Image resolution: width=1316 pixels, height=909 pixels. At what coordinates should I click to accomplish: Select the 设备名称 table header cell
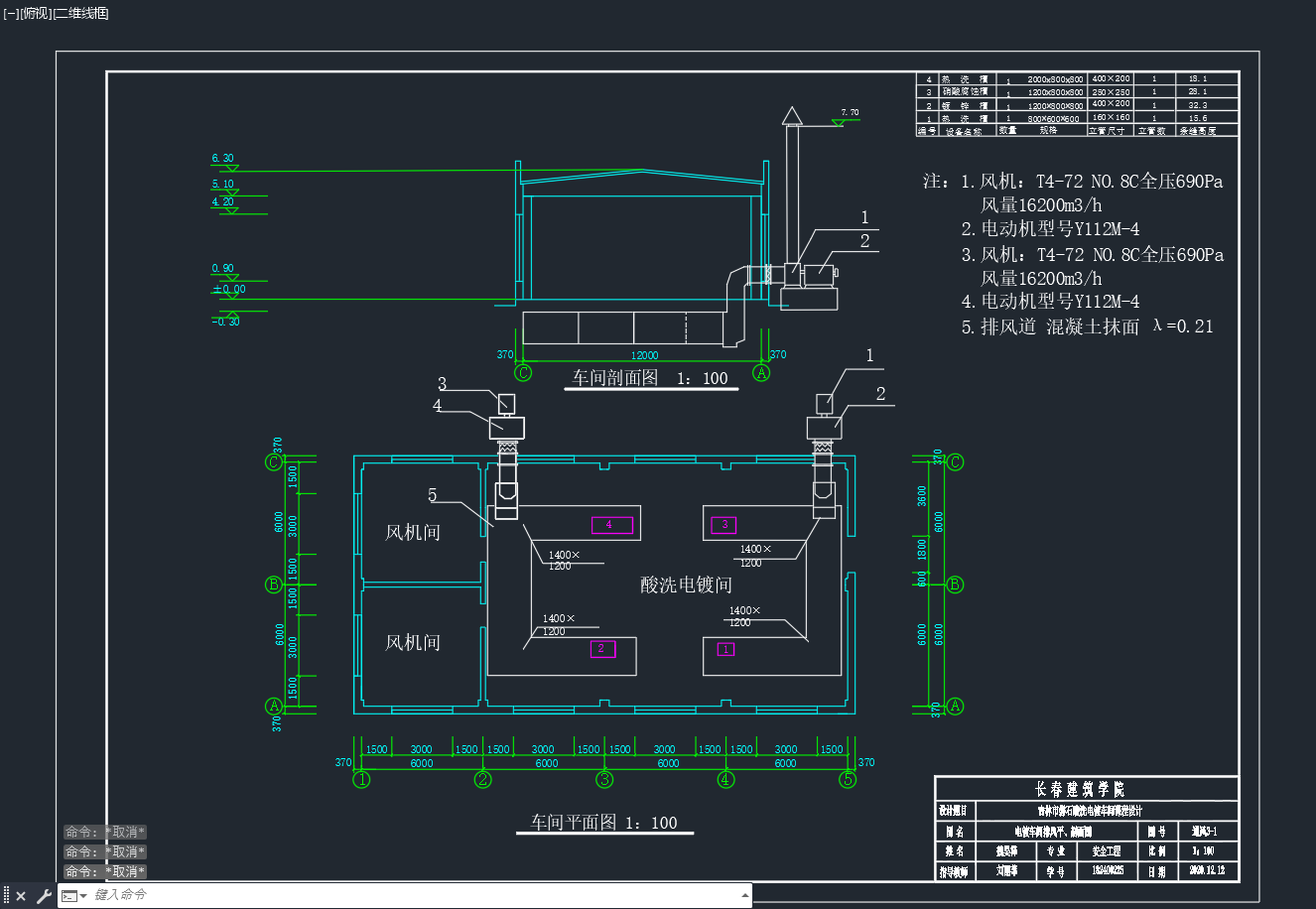pyautogui.click(x=963, y=131)
